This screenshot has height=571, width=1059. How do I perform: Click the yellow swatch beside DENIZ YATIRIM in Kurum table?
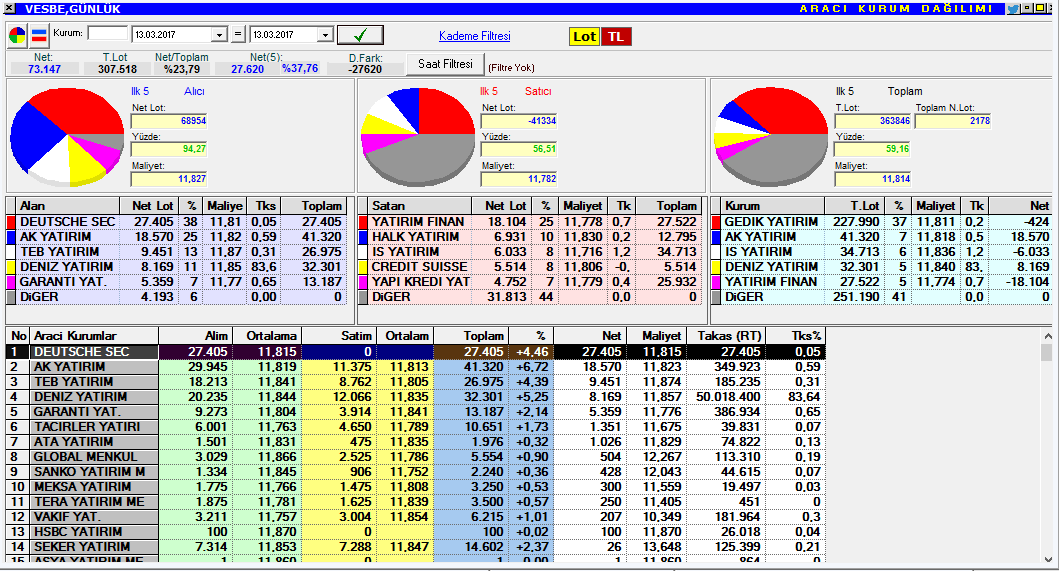(x=717, y=267)
